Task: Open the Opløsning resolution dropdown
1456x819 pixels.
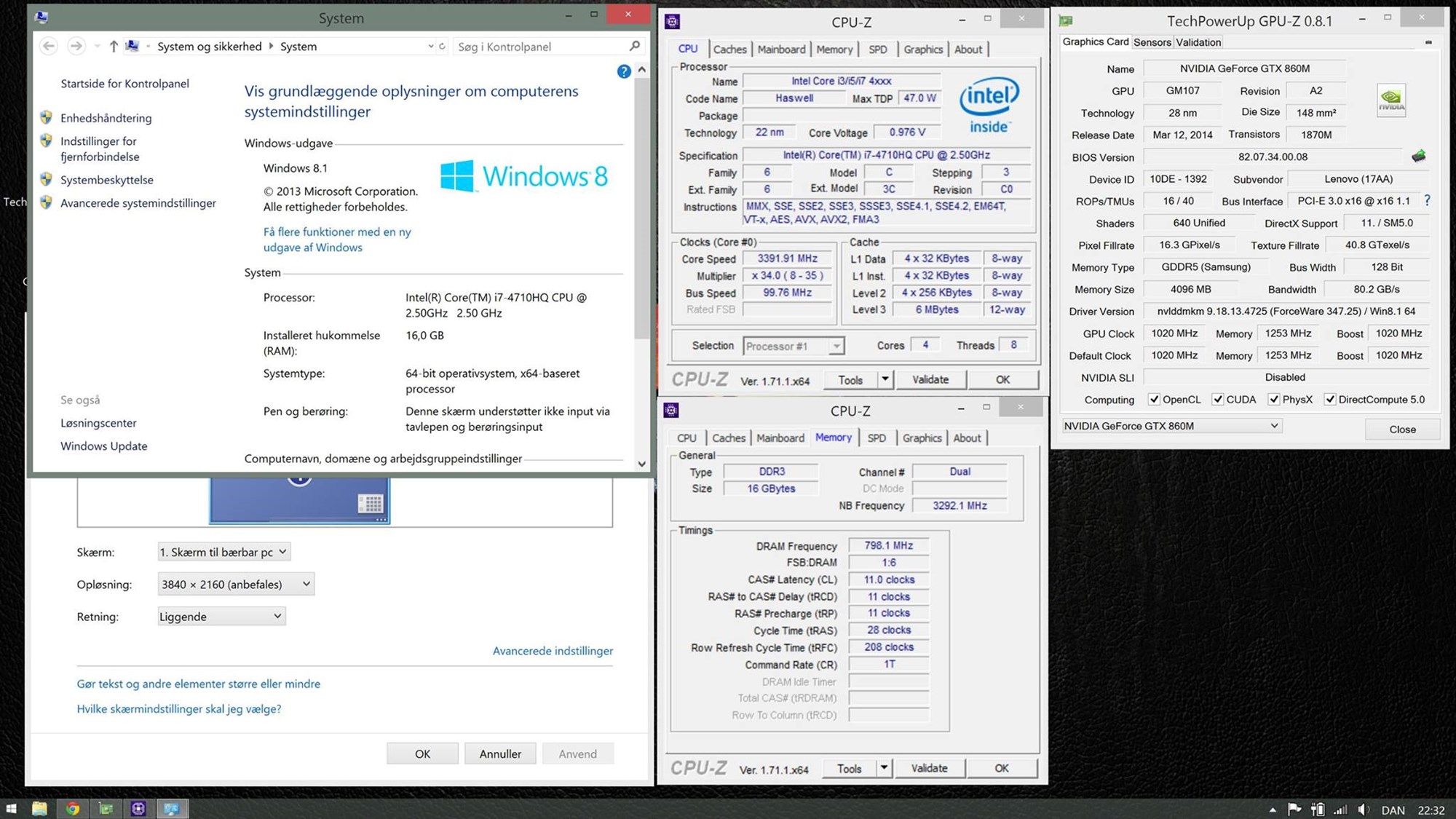Action: [236, 584]
